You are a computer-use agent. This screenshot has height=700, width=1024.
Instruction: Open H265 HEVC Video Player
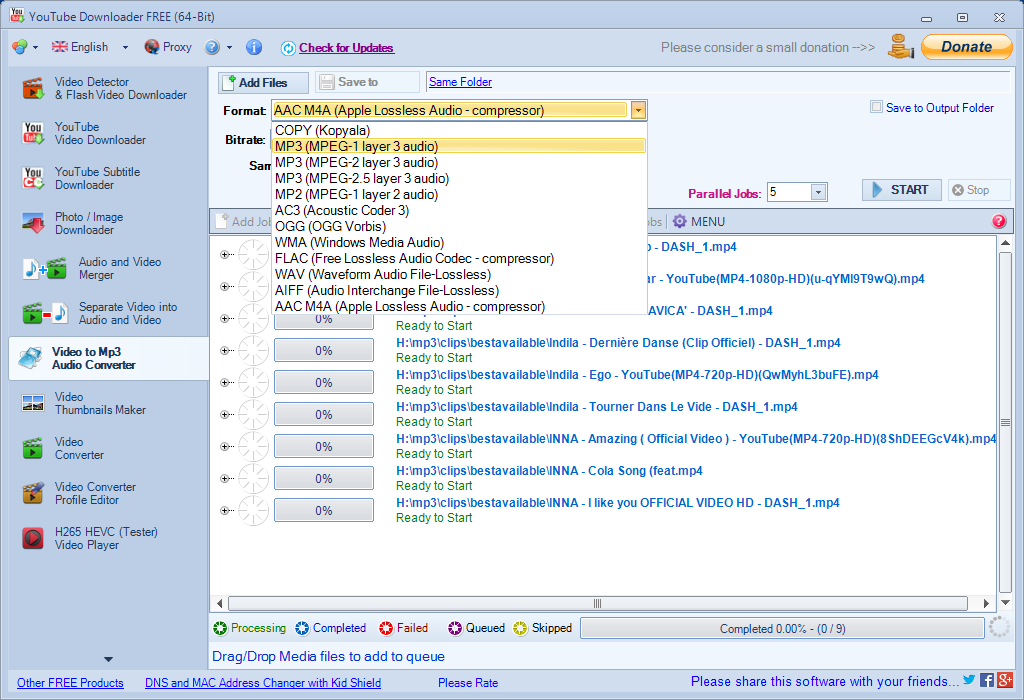click(90, 539)
